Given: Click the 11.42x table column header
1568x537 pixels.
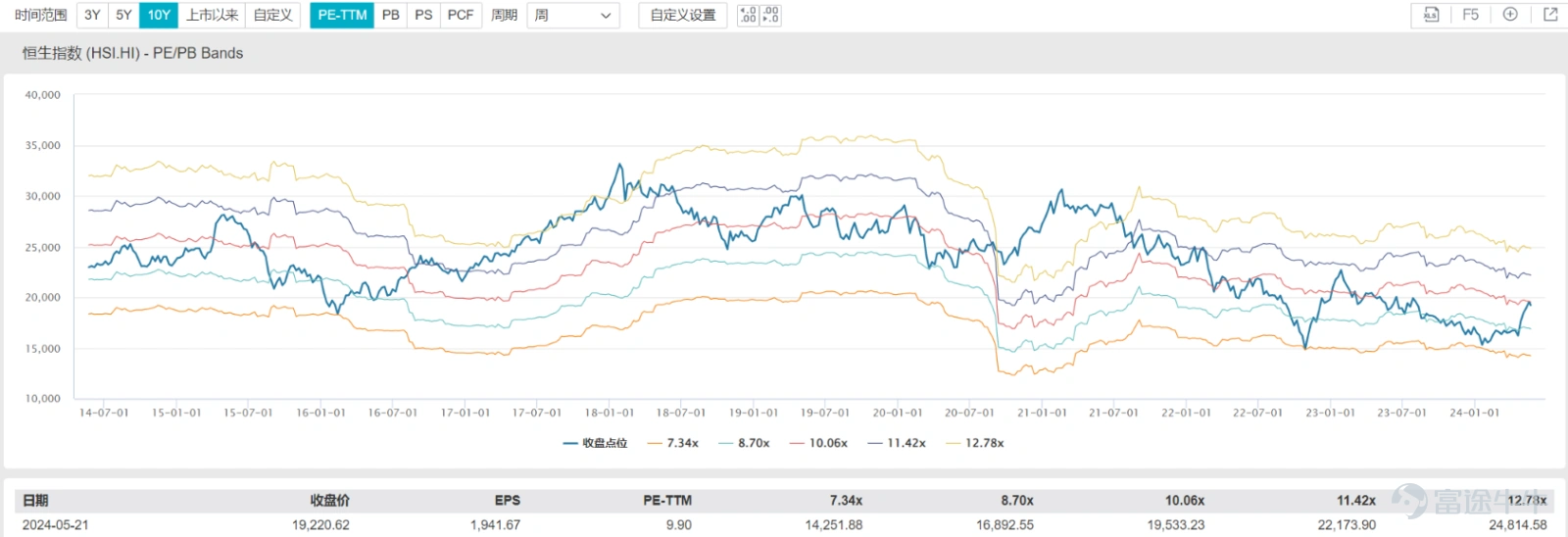Looking at the screenshot, I should tap(1356, 500).
